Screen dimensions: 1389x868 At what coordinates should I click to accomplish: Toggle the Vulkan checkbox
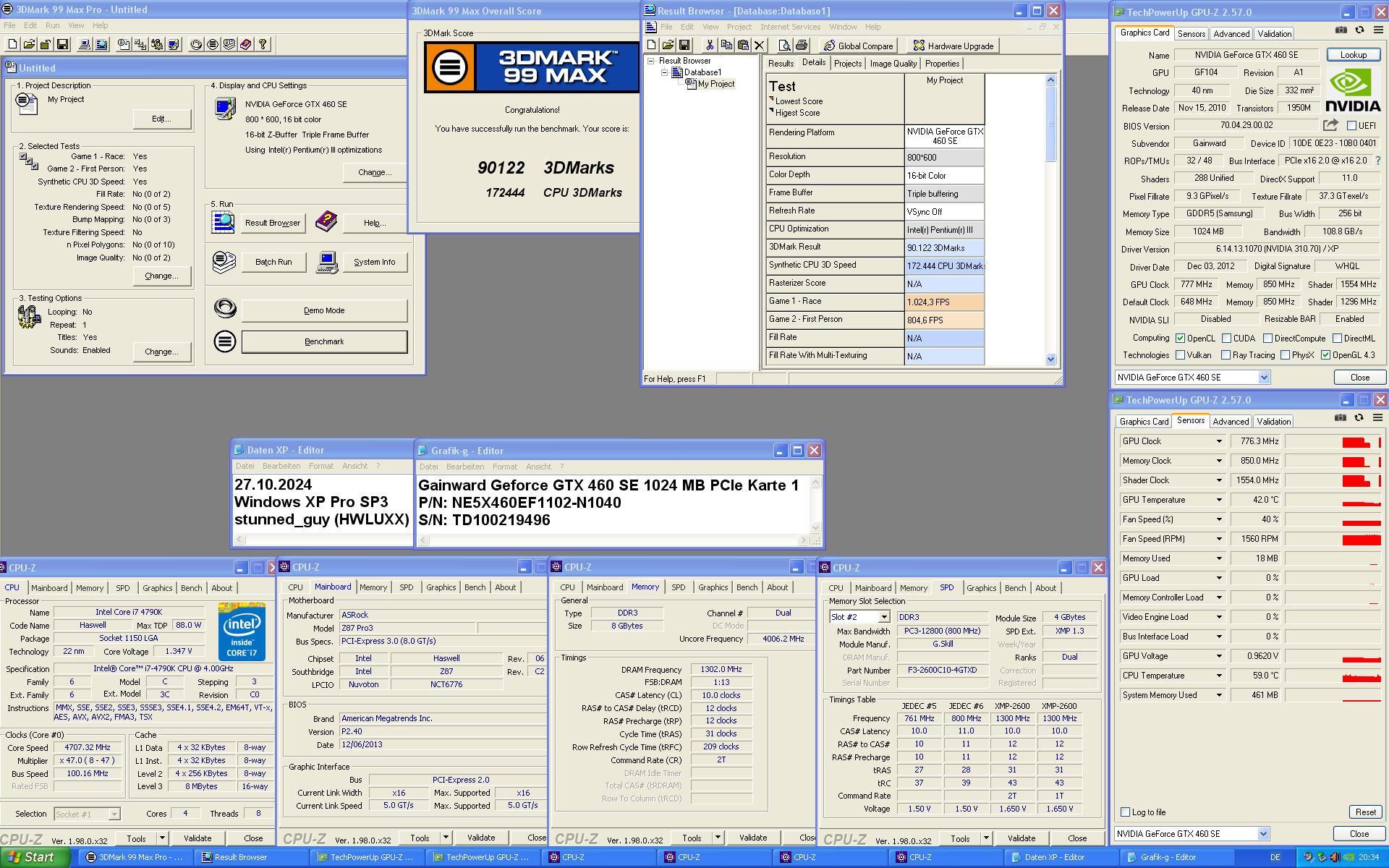point(1180,355)
